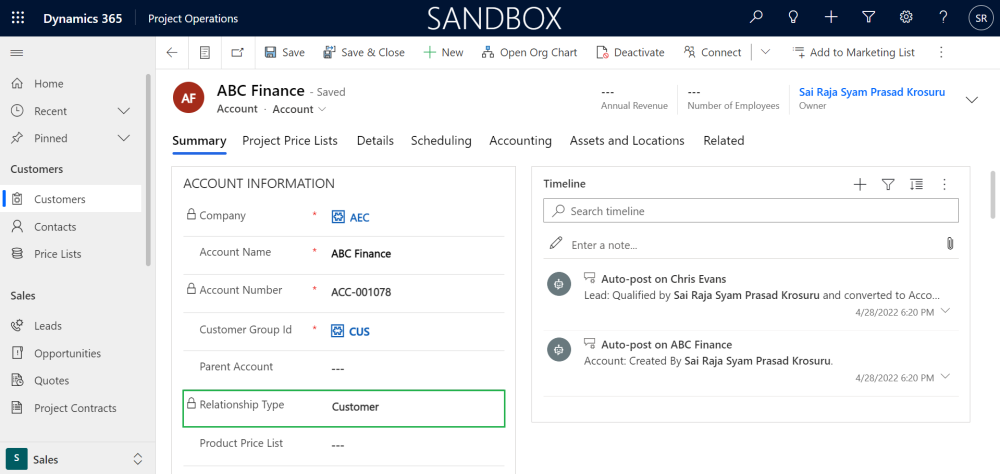The height and width of the screenshot is (474, 1000).
Task: Click Add to Marketing List
Action: 853,52
